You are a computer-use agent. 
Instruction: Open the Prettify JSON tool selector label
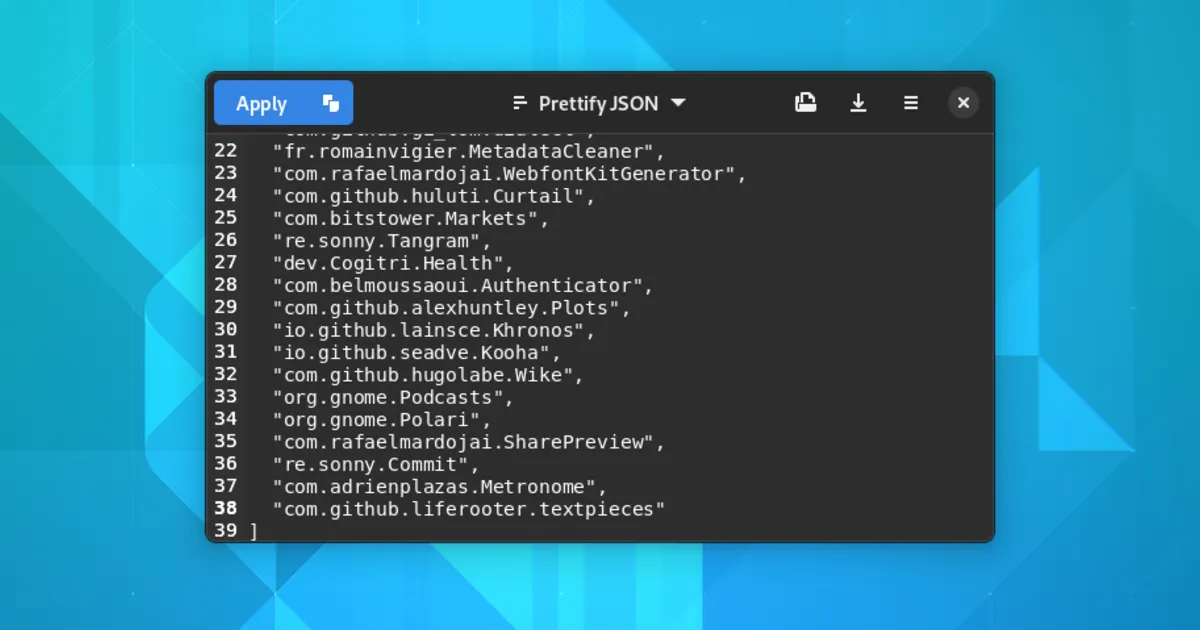tap(598, 103)
